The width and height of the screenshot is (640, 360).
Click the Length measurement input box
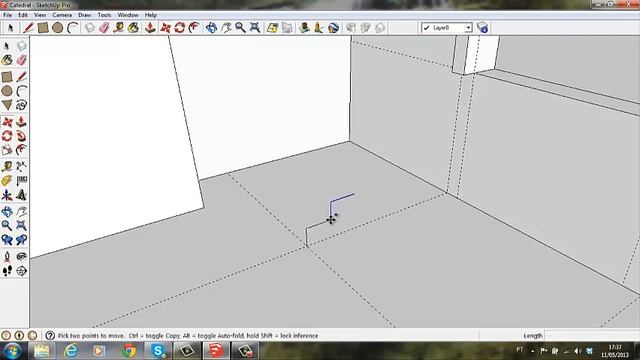[592, 336]
